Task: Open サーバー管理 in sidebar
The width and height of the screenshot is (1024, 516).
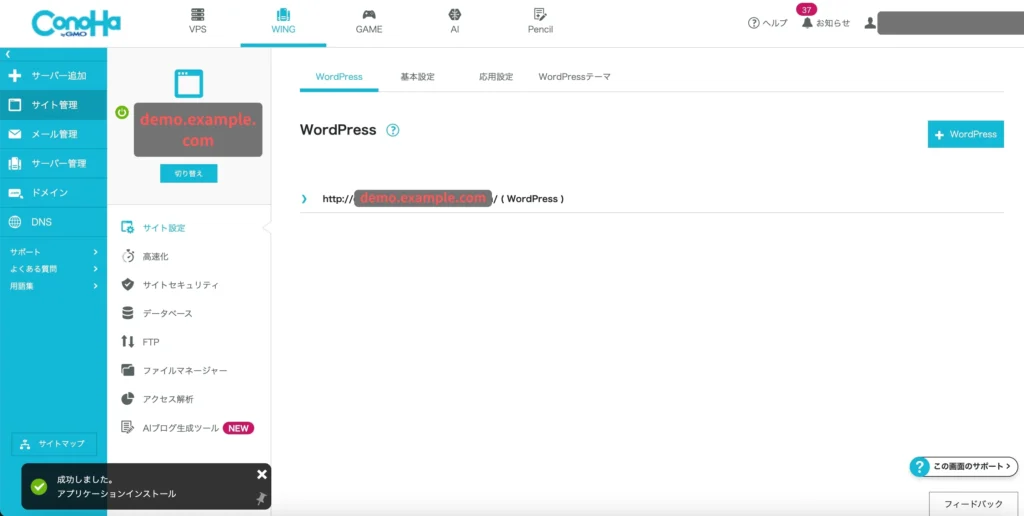Action: click(54, 164)
